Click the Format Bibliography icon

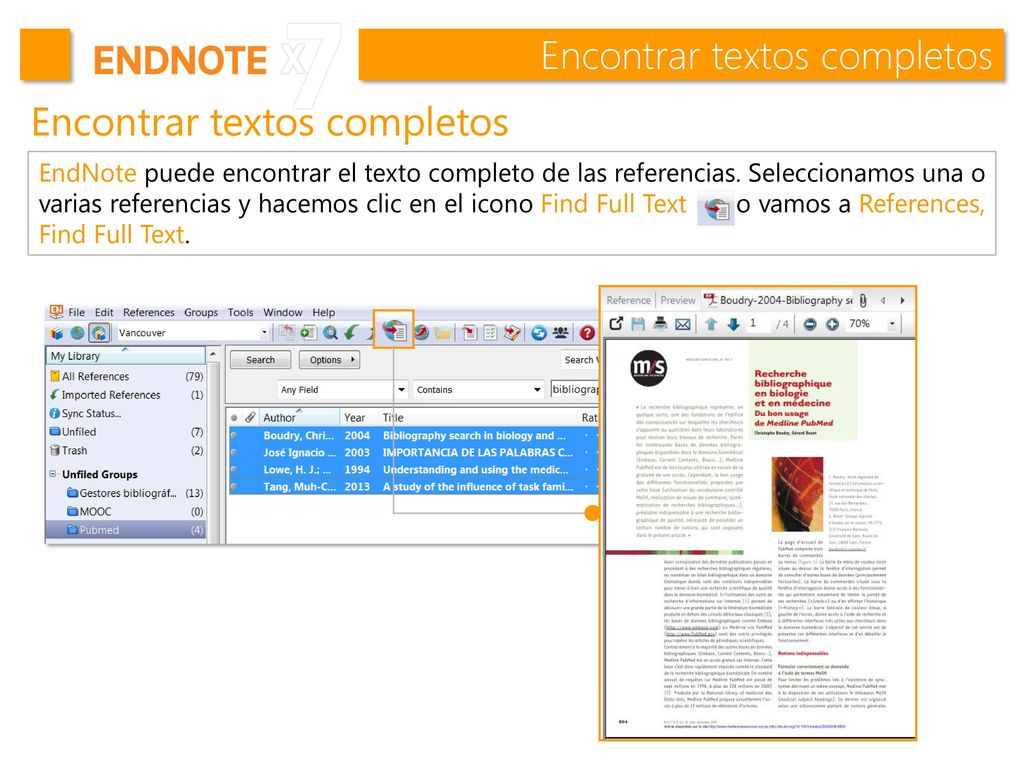tap(490, 333)
